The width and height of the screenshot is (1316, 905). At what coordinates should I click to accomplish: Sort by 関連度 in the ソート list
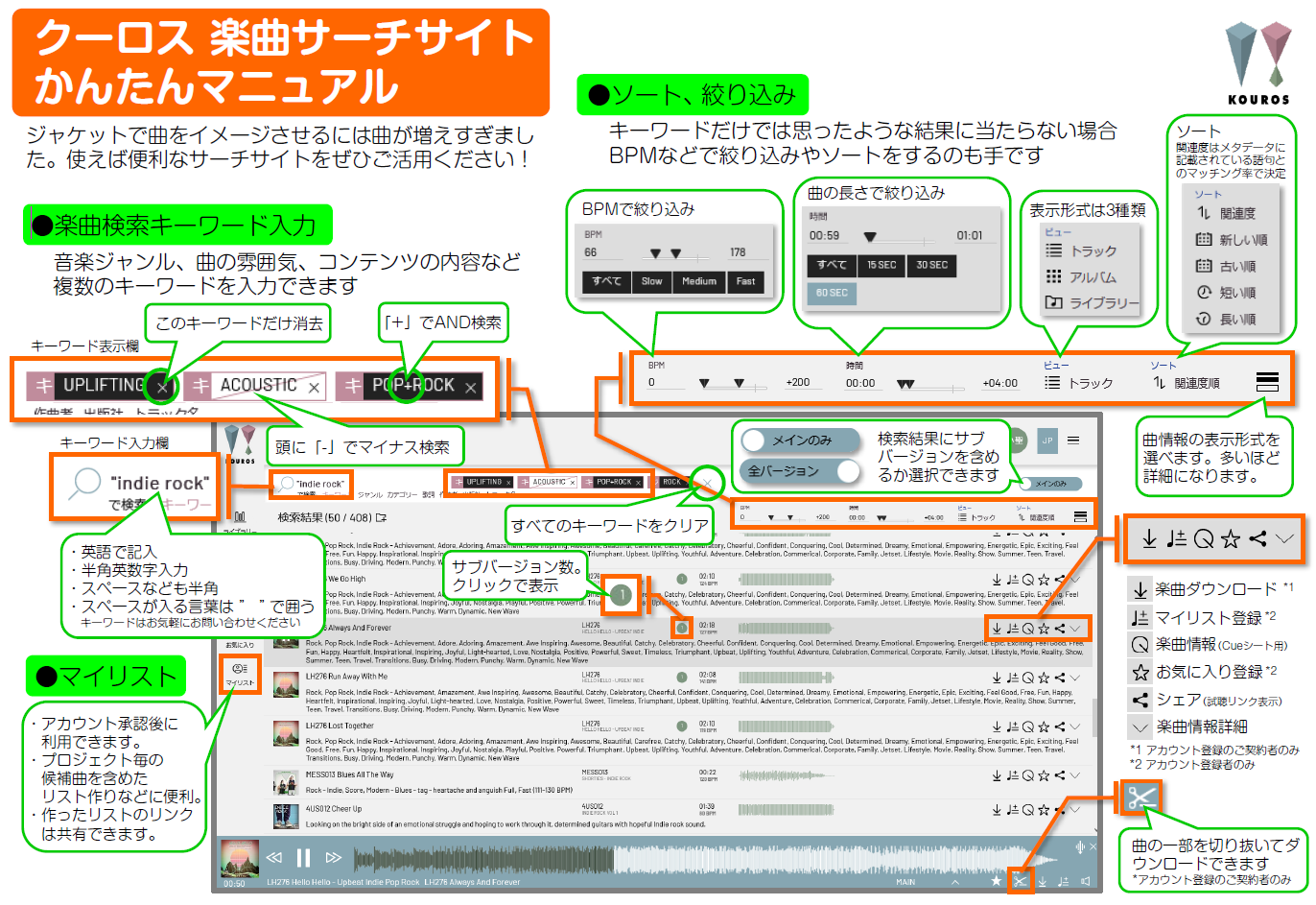click(x=1227, y=214)
